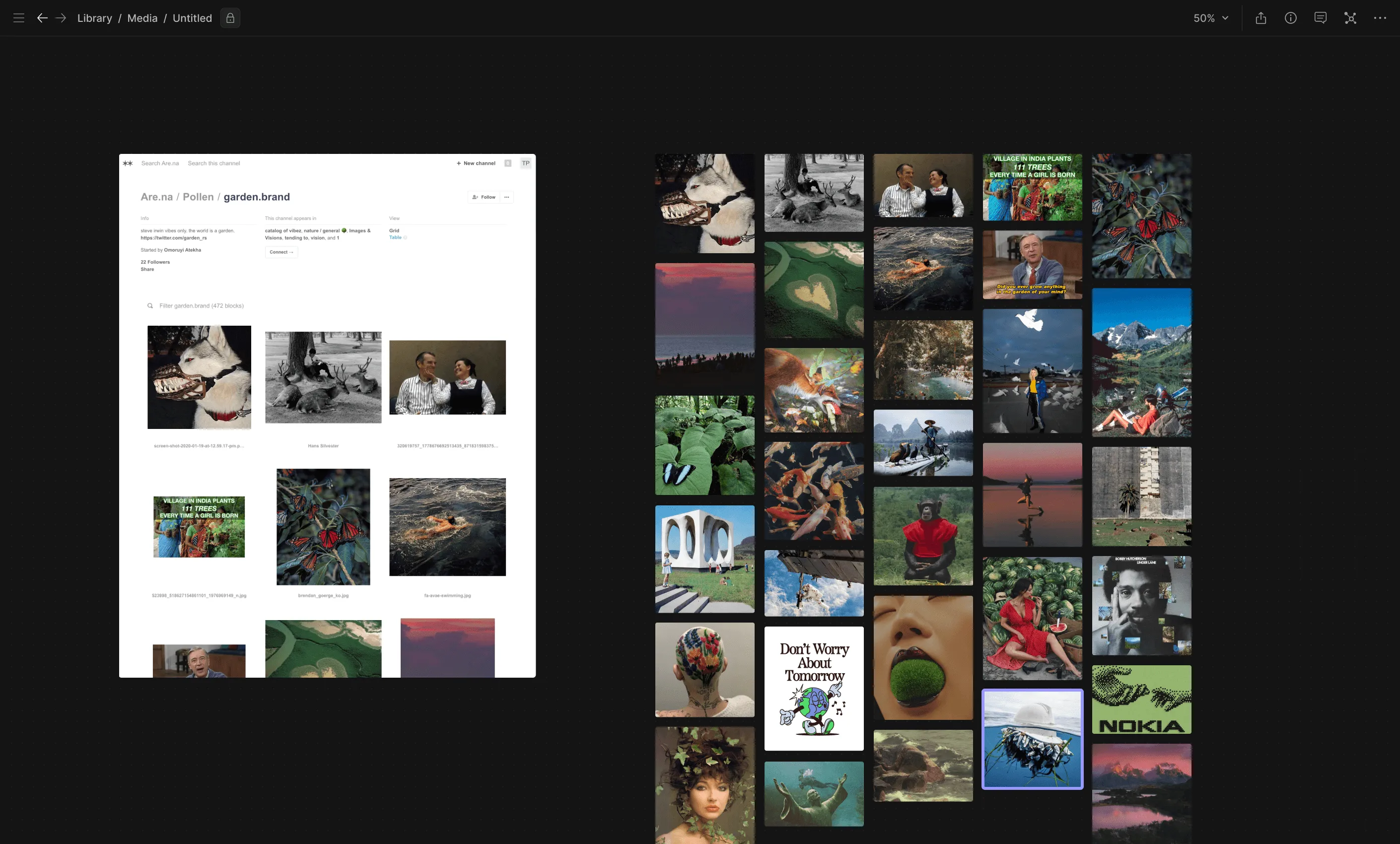
Task: Select the cormorant fisherman on river photo
Action: [x=923, y=443]
